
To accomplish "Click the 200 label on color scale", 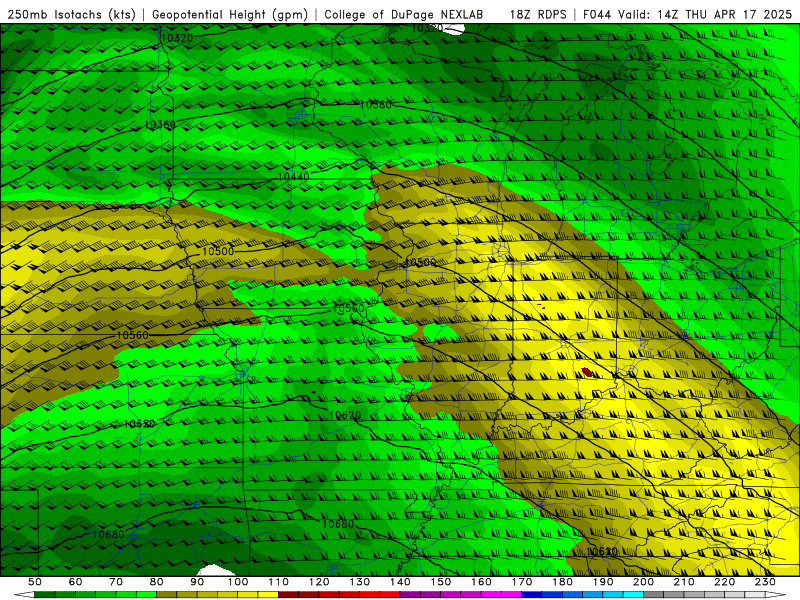I will [643, 582].
